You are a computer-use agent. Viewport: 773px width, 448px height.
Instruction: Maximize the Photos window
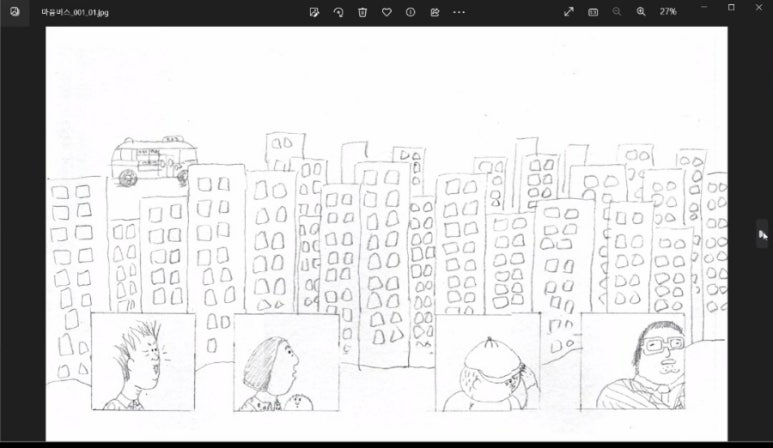point(731,7)
